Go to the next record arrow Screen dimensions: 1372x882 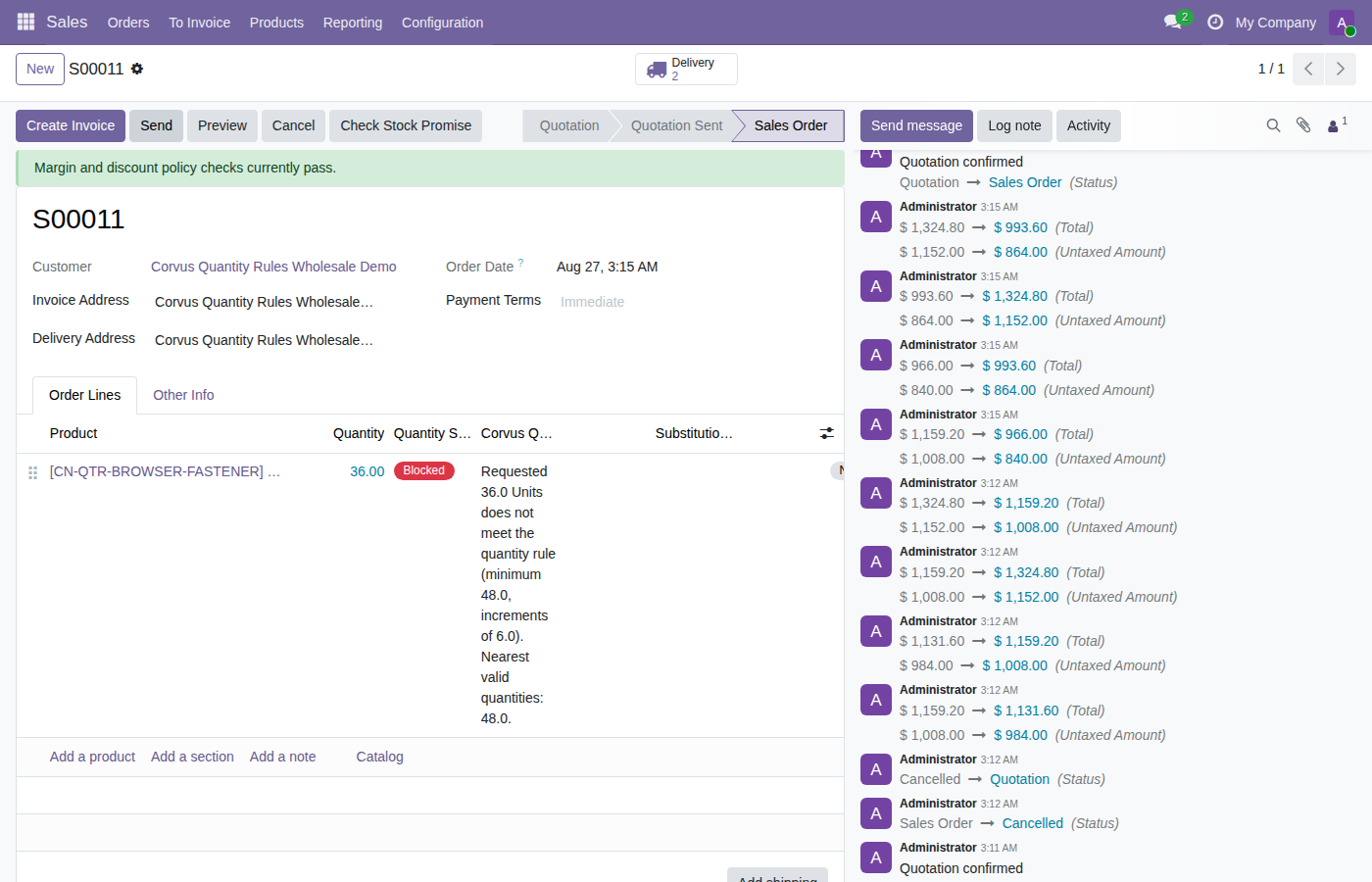coord(1341,69)
